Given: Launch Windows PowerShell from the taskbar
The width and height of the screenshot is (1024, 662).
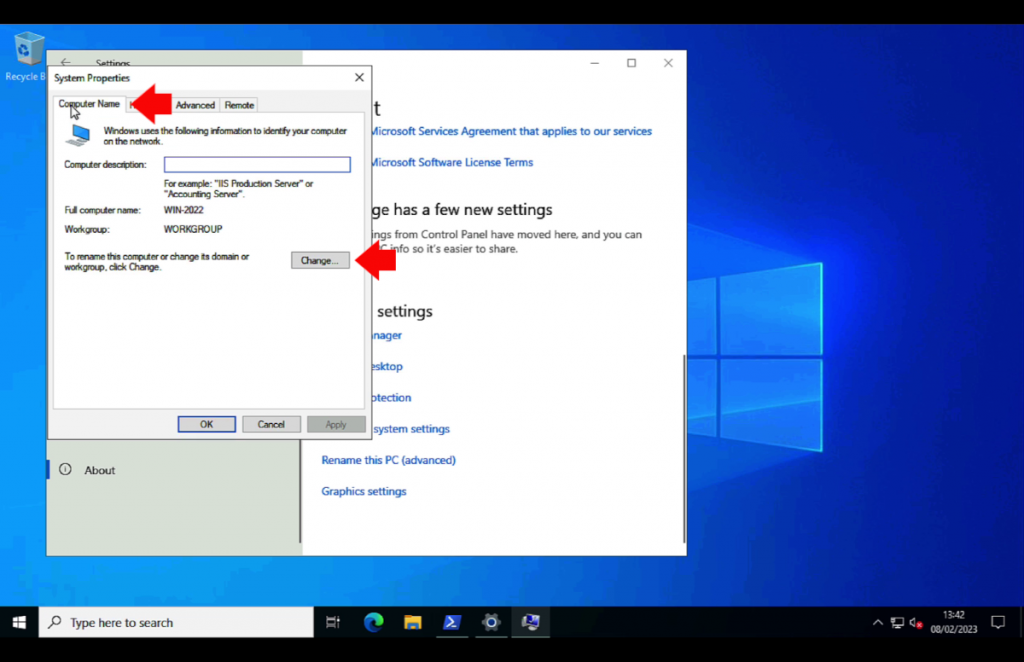Looking at the screenshot, I should (451, 622).
